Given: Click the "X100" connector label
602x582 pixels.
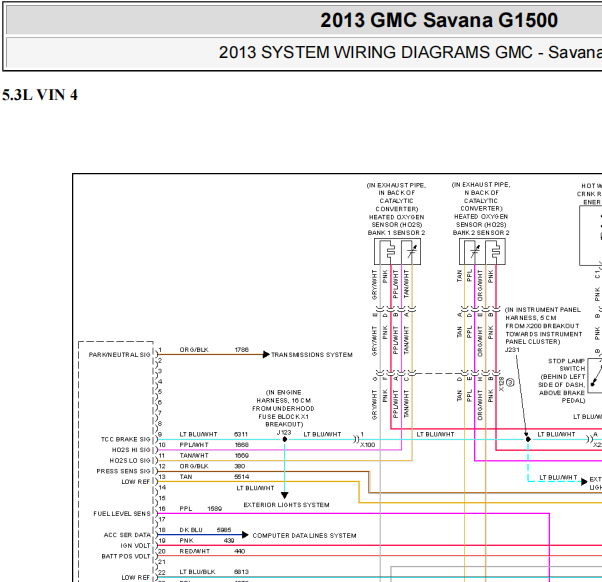Looking at the screenshot, I should [x=367, y=445].
